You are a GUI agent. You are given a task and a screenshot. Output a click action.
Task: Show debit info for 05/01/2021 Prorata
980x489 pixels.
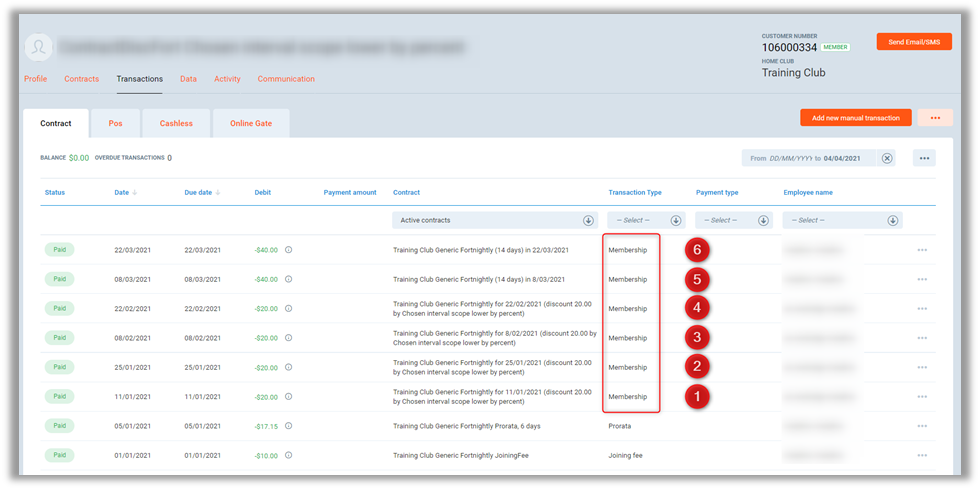click(x=289, y=426)
